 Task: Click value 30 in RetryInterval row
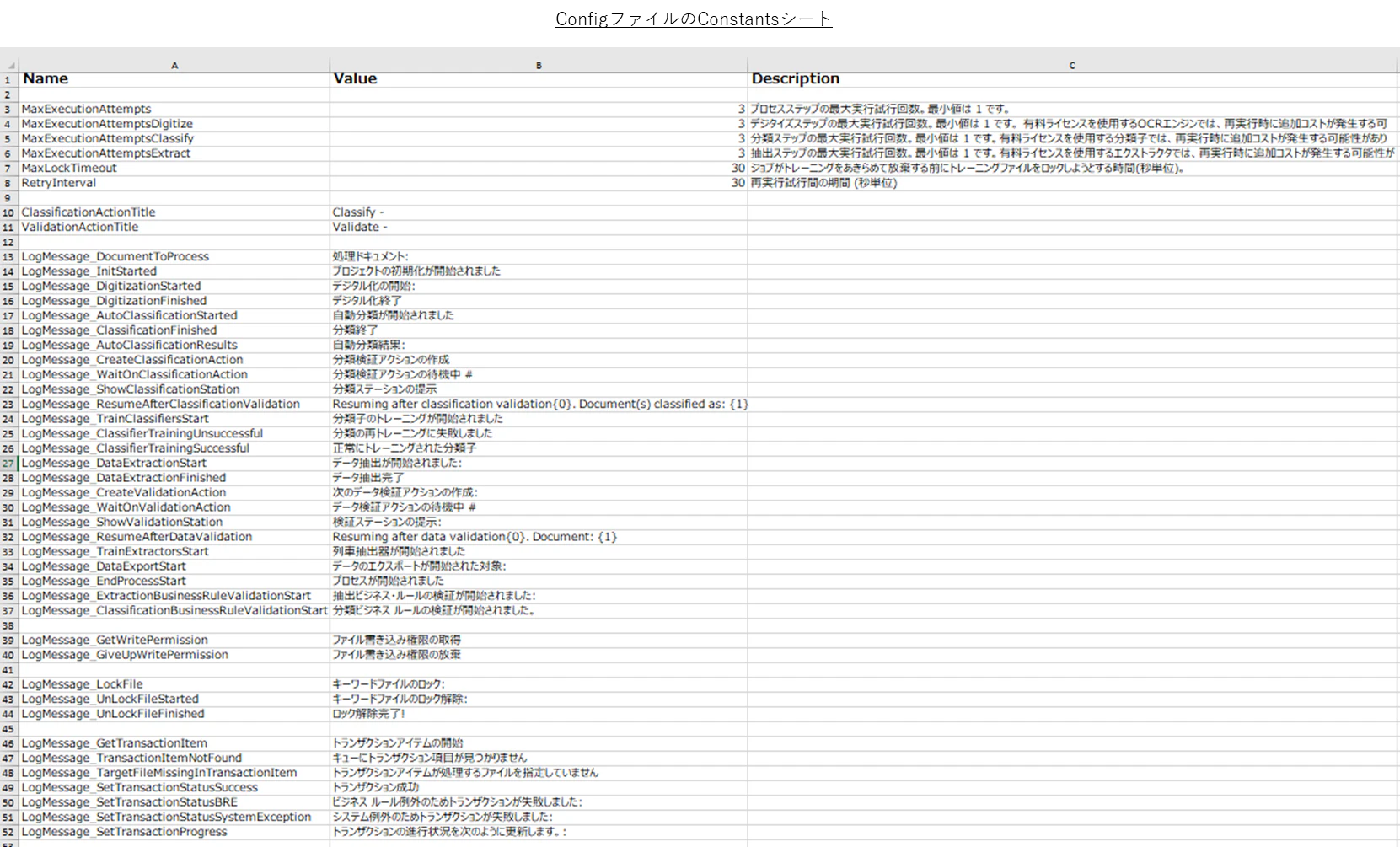coord(539,183)
